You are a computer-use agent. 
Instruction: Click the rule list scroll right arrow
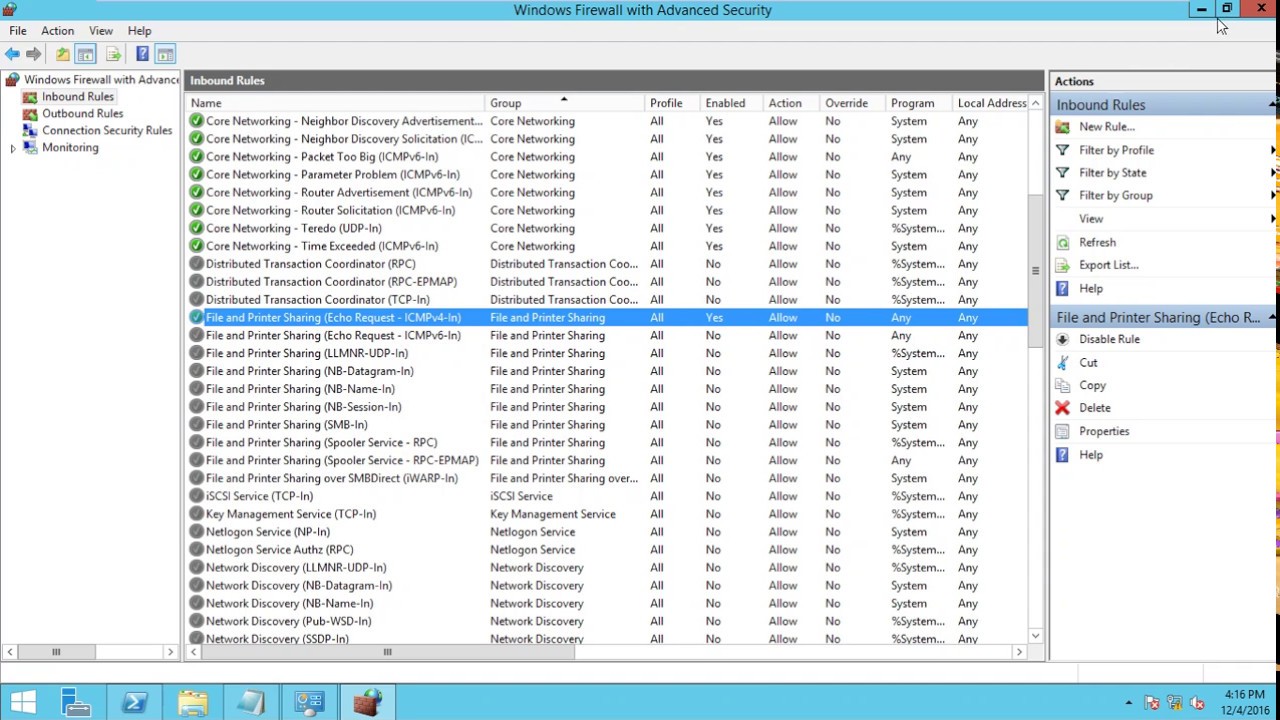1019,652
